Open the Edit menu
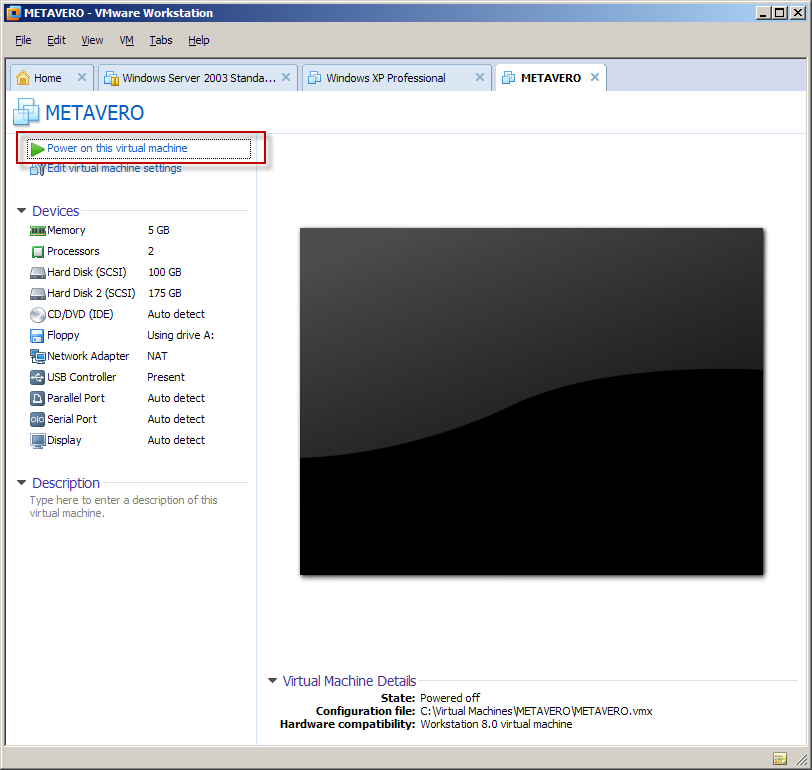 pos(56,40)
